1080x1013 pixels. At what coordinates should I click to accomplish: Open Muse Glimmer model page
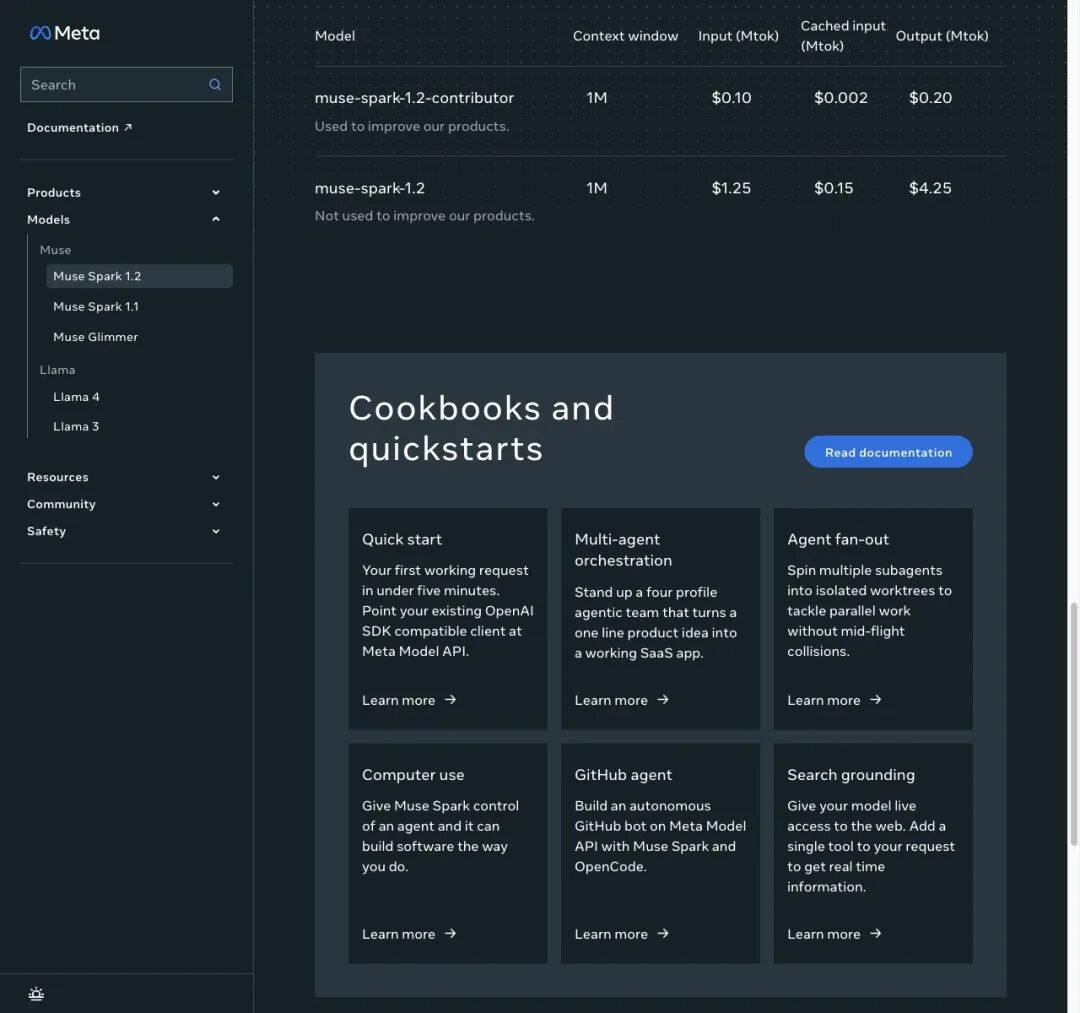pyautogui.click(x=96, y=337)
